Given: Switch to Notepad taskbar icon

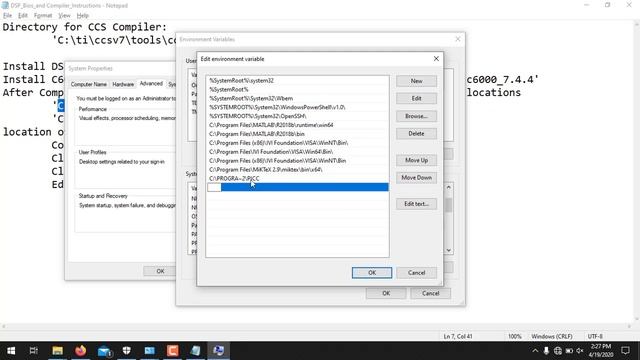Looking at the screenshot, I should pos(196,351).
